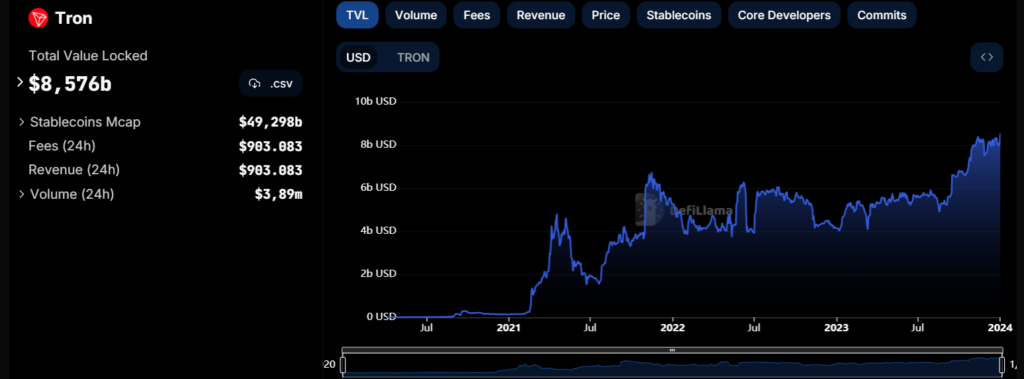Click the 2024 label on the time axis
Screen dimensions: 1024x379
click(x=1000, y=327)
